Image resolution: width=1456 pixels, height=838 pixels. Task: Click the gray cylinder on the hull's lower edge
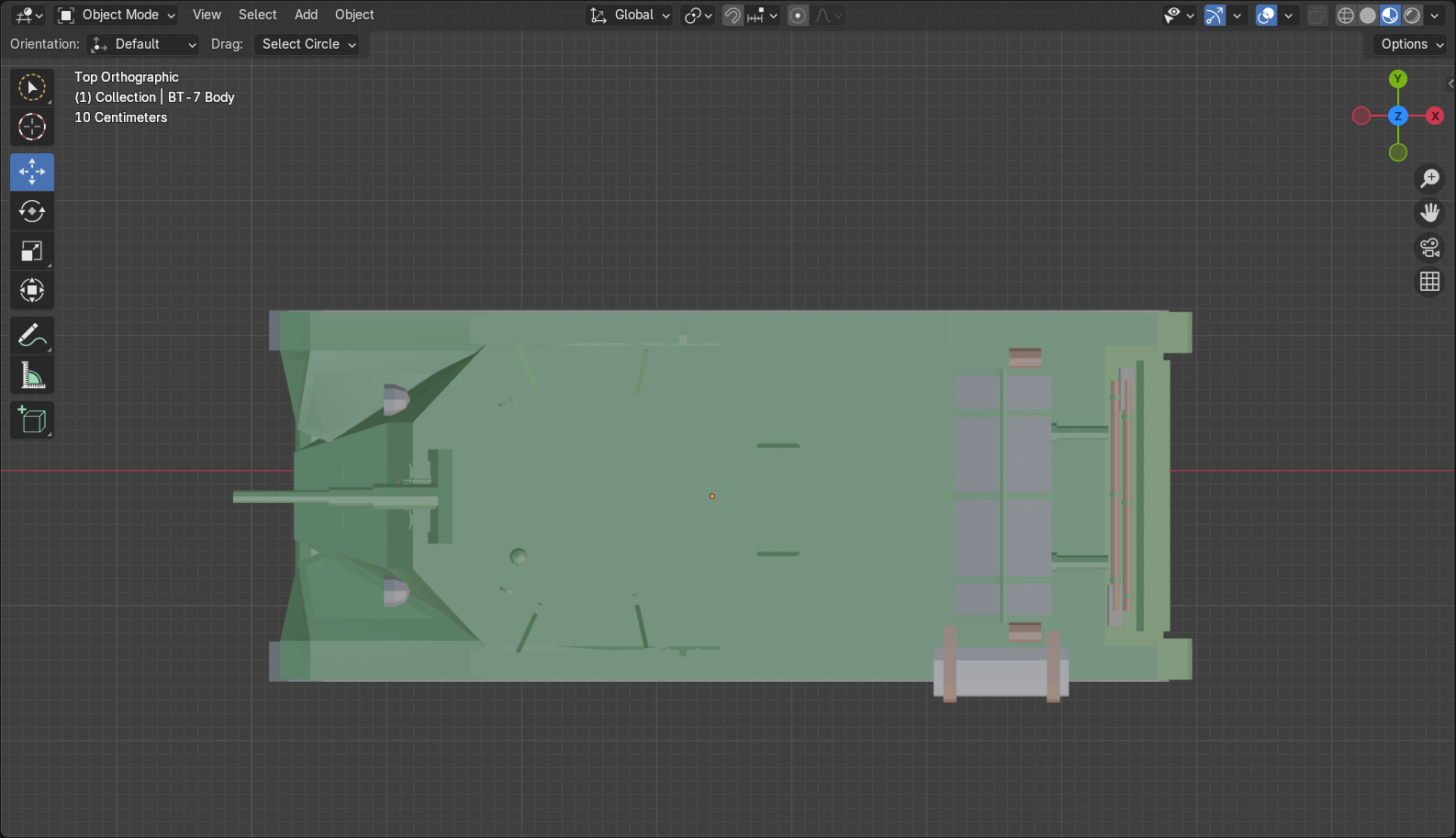pos(1002,673)
